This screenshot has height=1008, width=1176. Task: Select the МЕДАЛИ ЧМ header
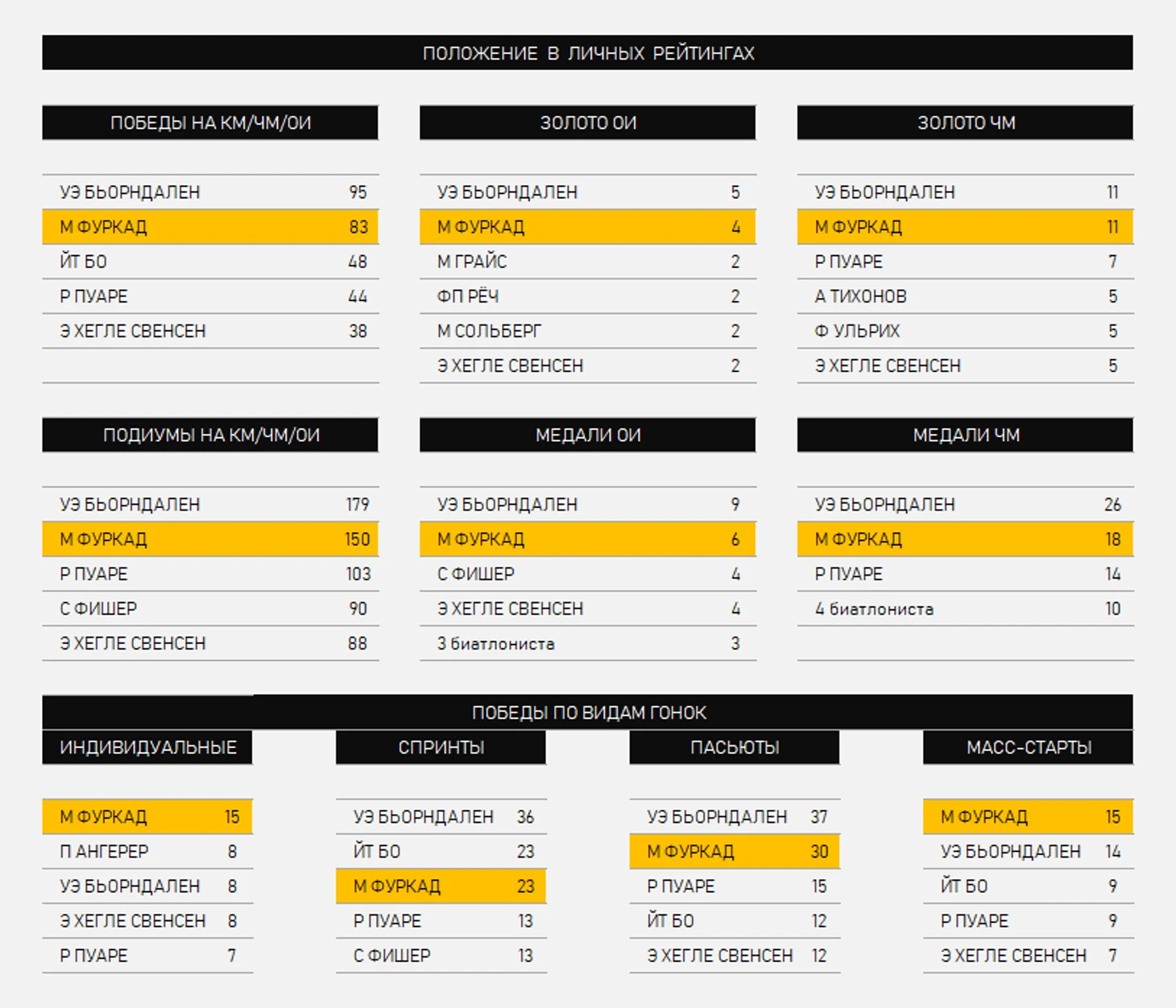966,435
